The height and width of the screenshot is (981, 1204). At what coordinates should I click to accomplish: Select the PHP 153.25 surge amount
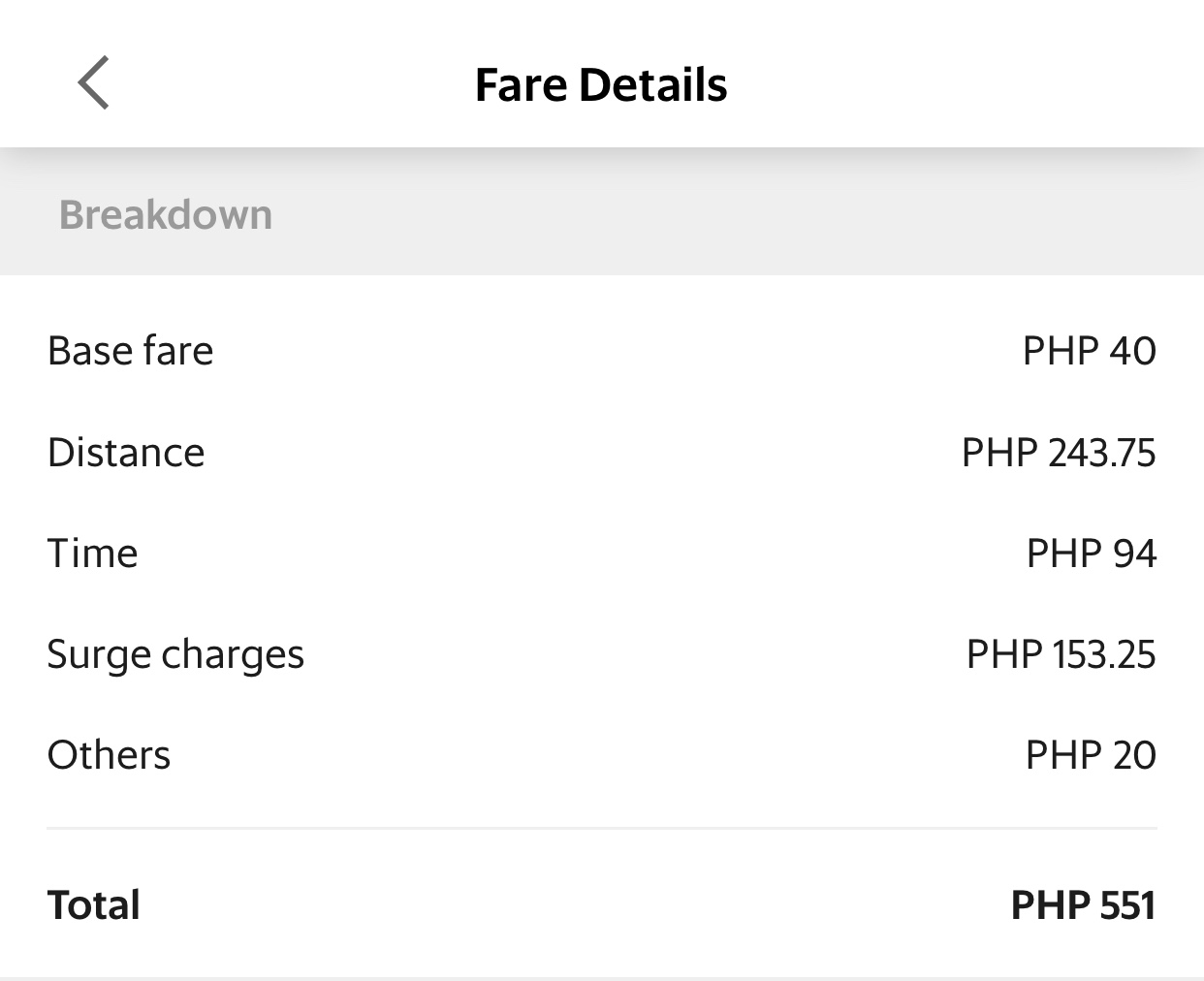tap(1061, 655)
